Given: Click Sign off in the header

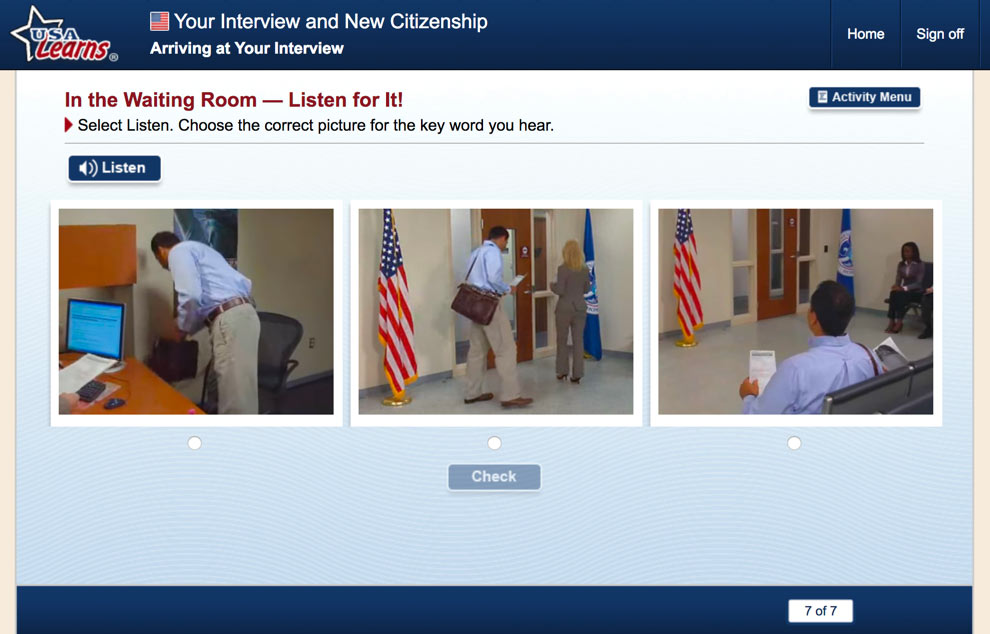Looking at the screenshot, I should click(939, 34).
